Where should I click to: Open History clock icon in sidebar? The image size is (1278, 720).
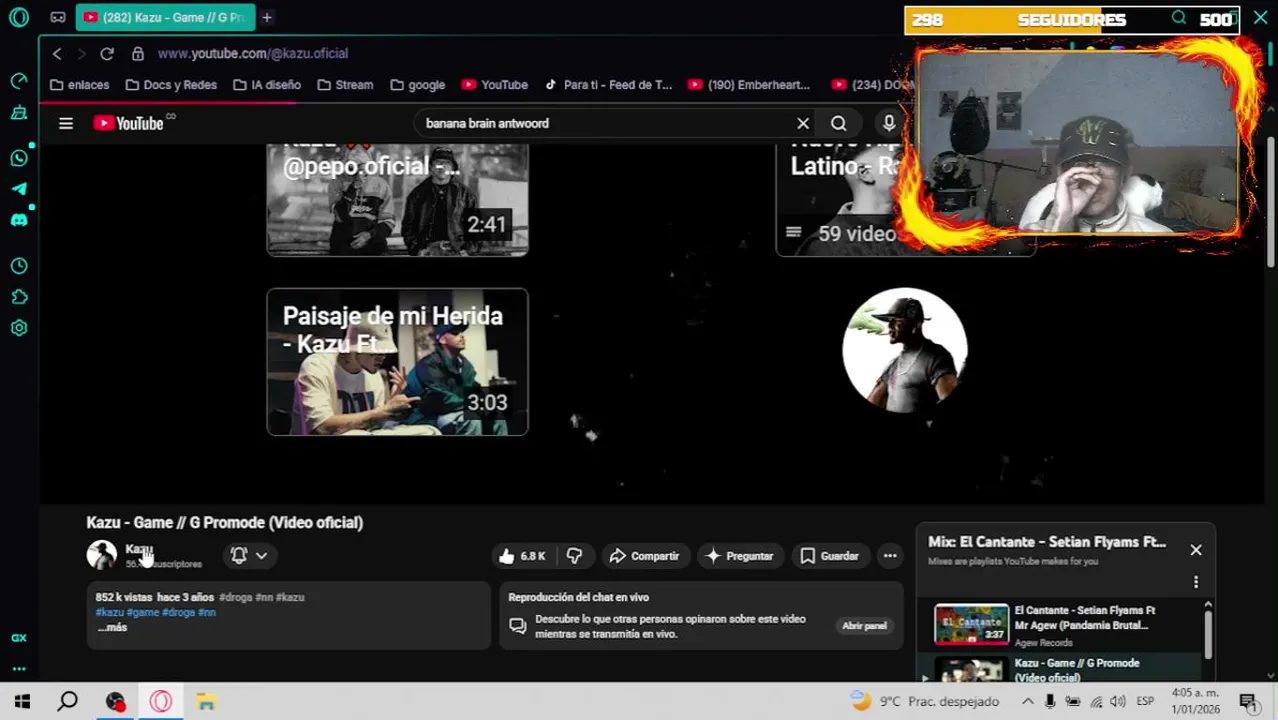click(x=19, y=266)
